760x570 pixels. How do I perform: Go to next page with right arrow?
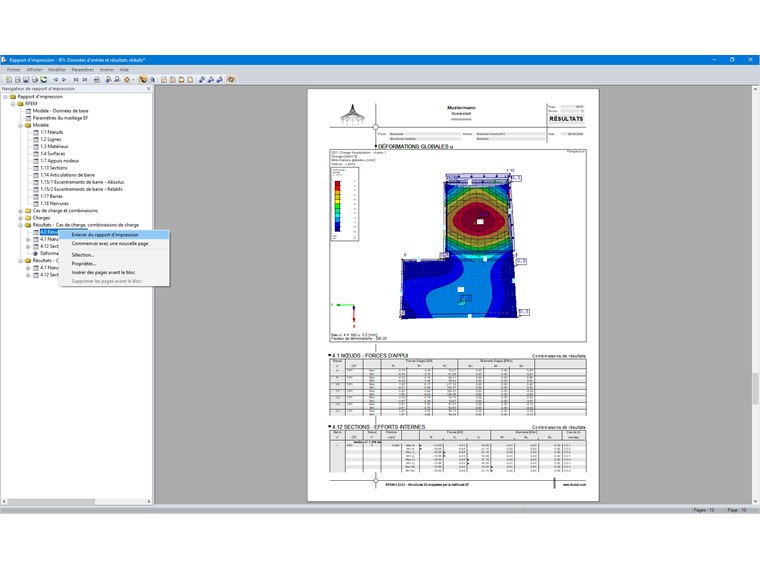point(64,79)
